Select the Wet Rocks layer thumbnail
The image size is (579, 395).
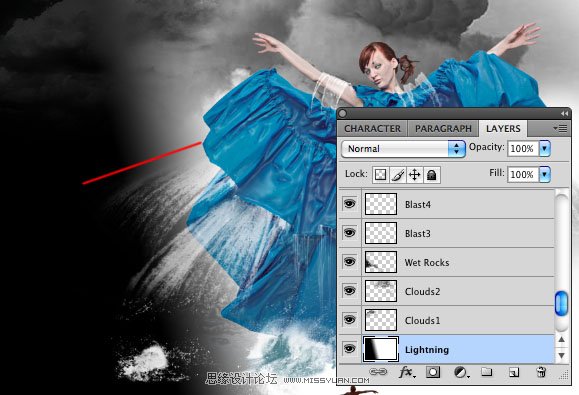coord(381,262)
